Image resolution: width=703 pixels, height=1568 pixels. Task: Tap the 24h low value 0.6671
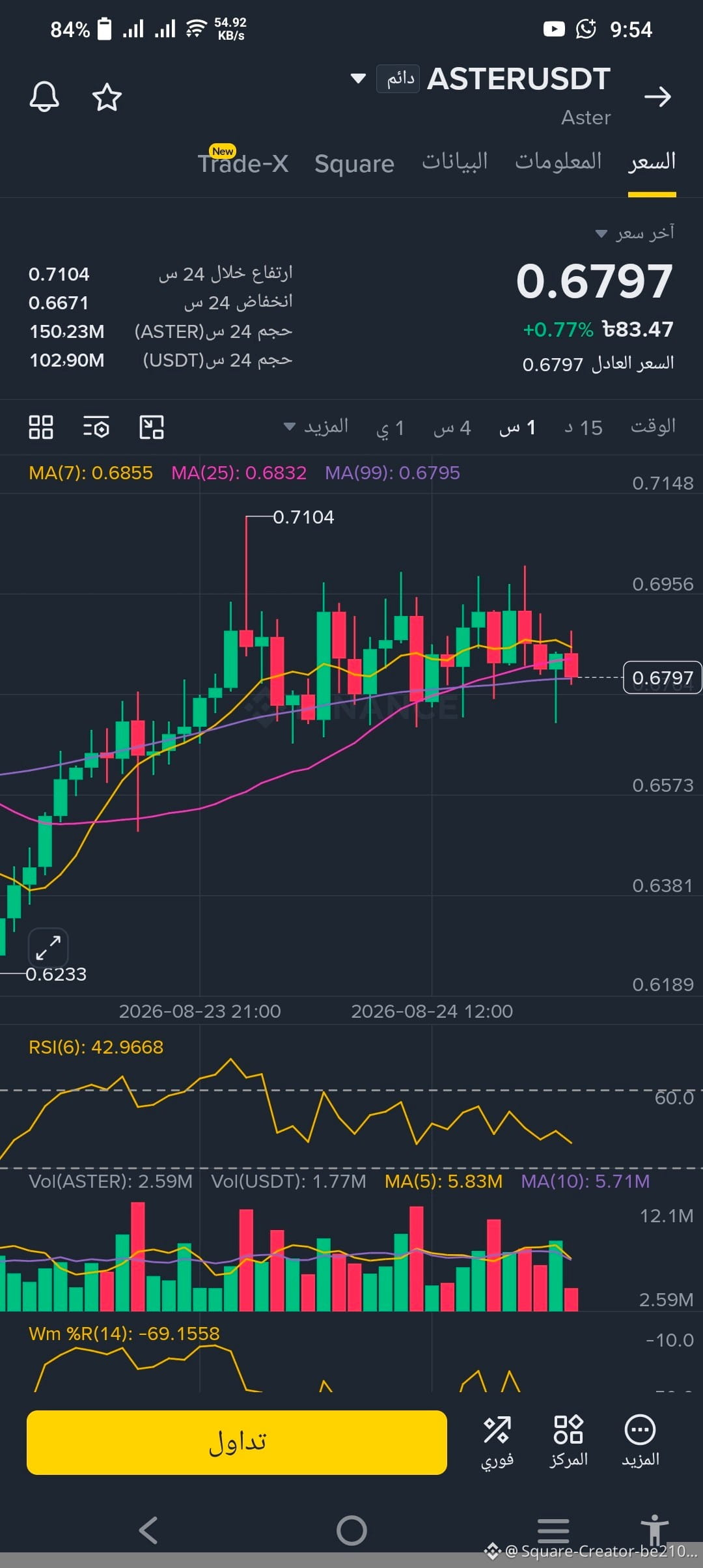(58, 303)
